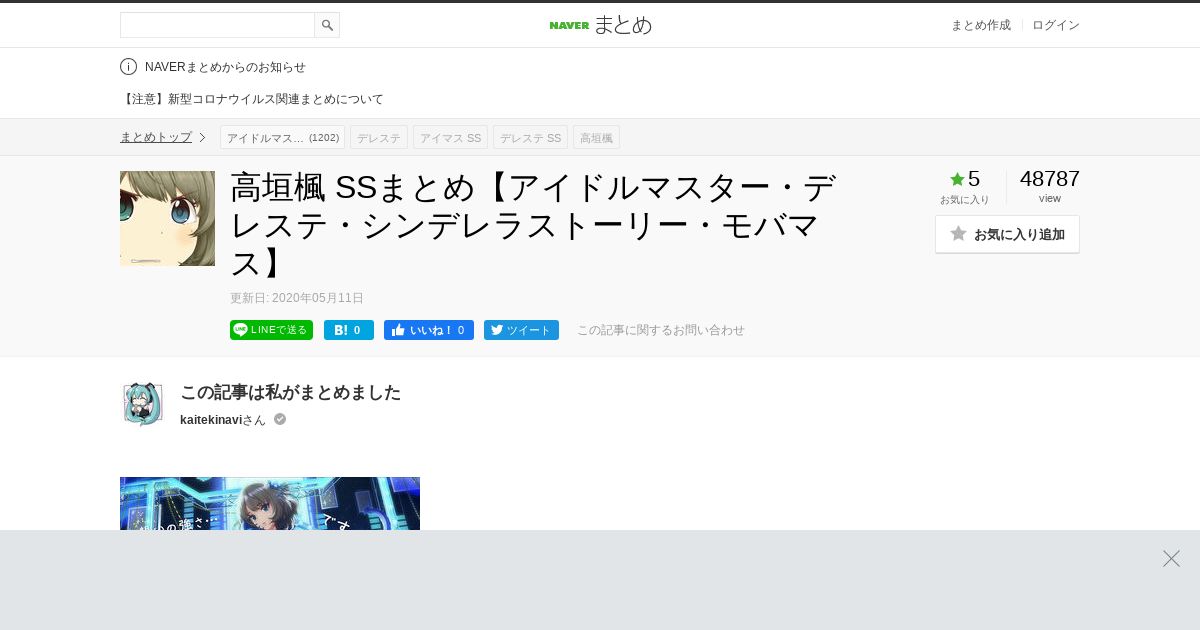
Task: Open kaitekinavi user profile link
Action: pos(210,420)
